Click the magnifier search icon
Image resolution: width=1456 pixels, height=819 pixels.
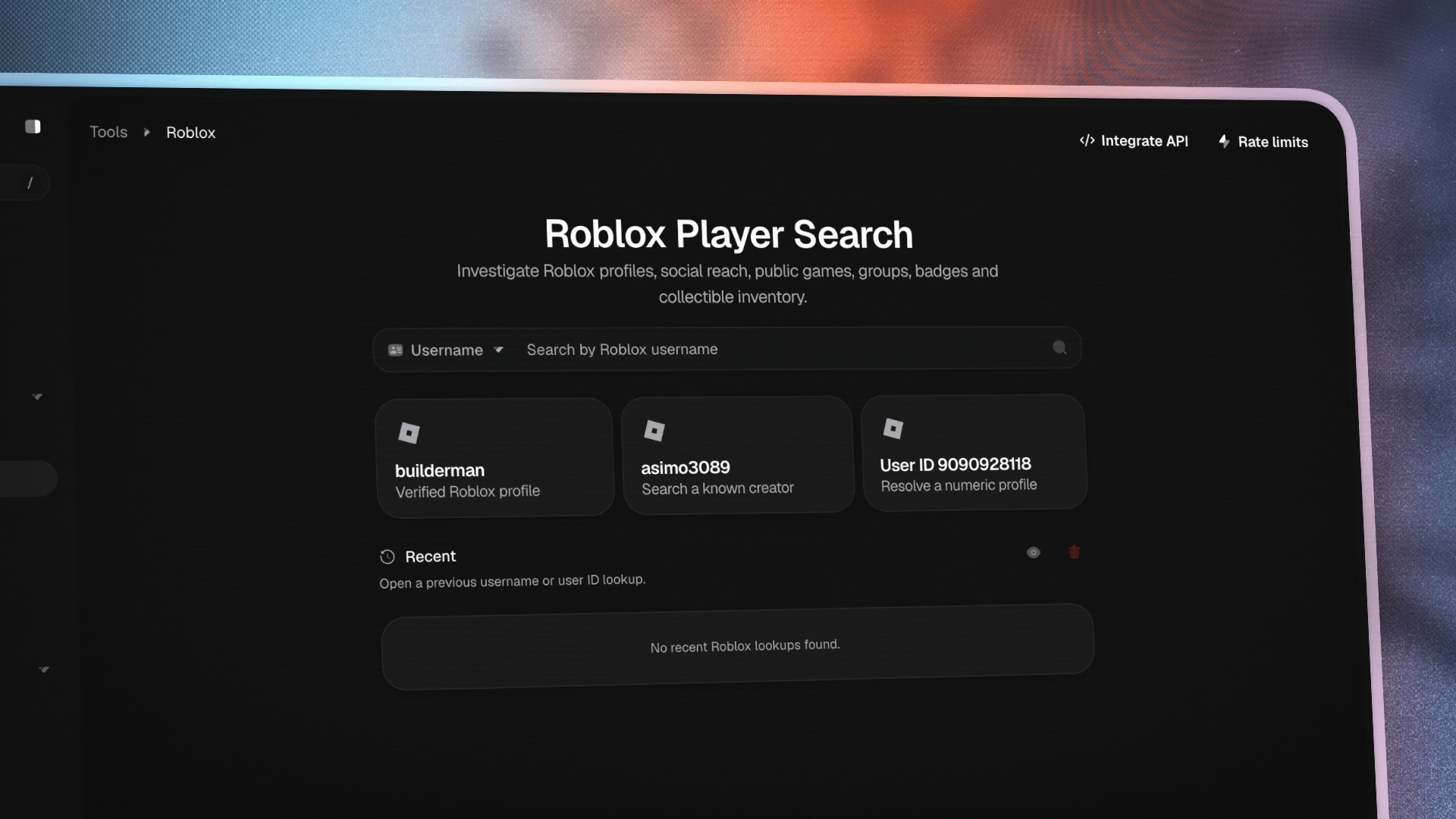[x=1059, y=347]
